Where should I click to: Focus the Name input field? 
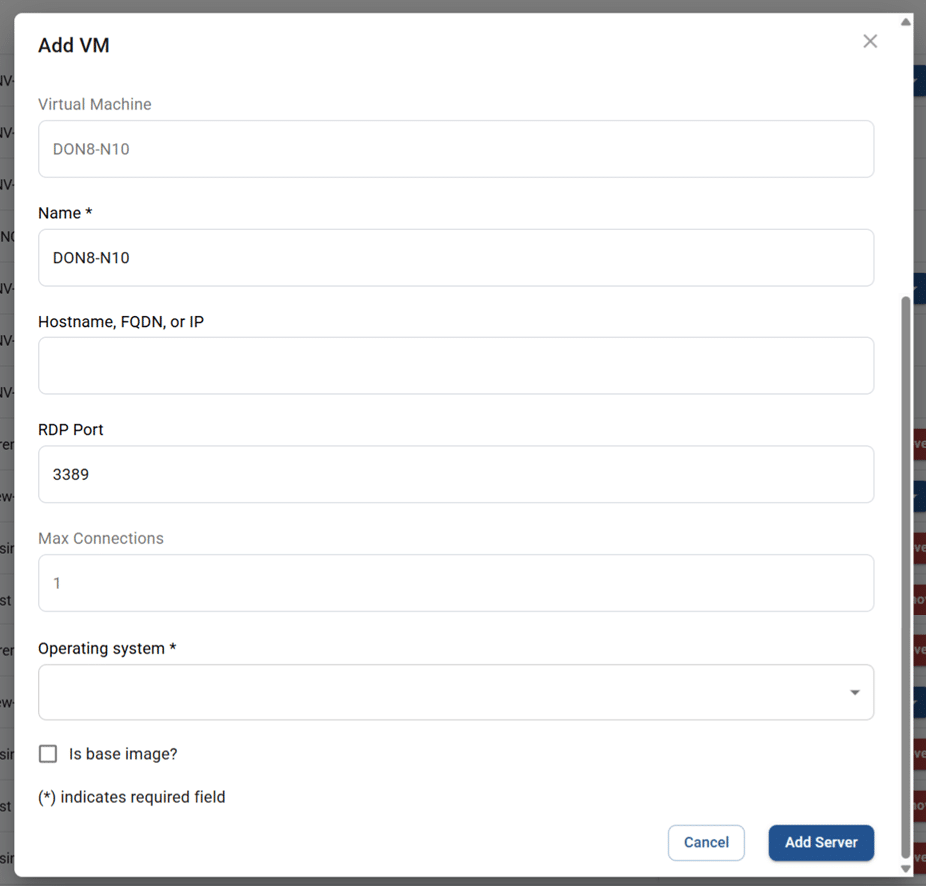(x=456, y=257)
